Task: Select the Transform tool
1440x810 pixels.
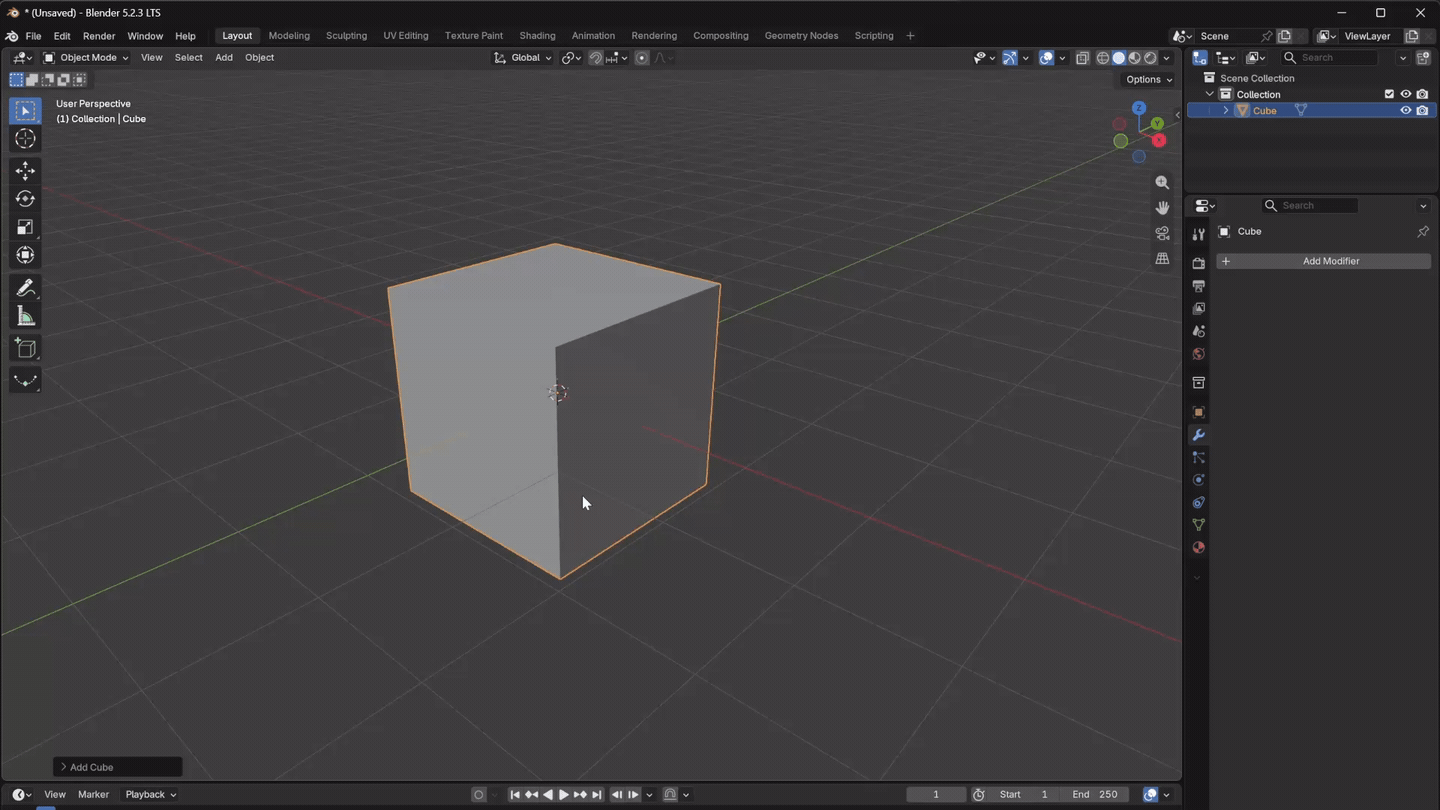Action: pos(25,255)
